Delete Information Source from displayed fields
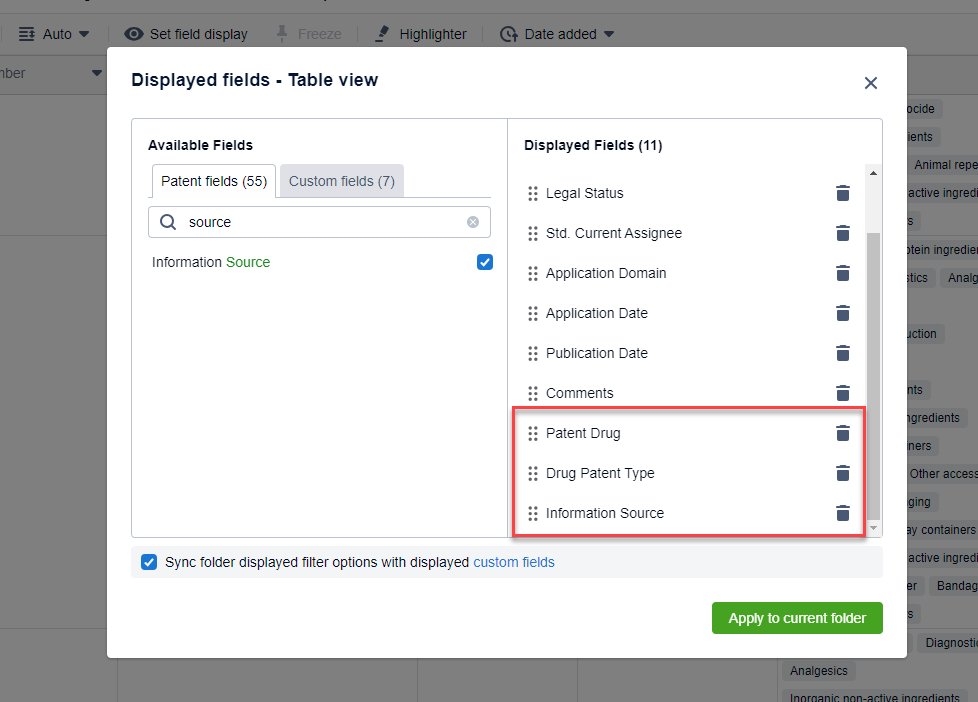 pyautogui.click(x=842, y=513)
